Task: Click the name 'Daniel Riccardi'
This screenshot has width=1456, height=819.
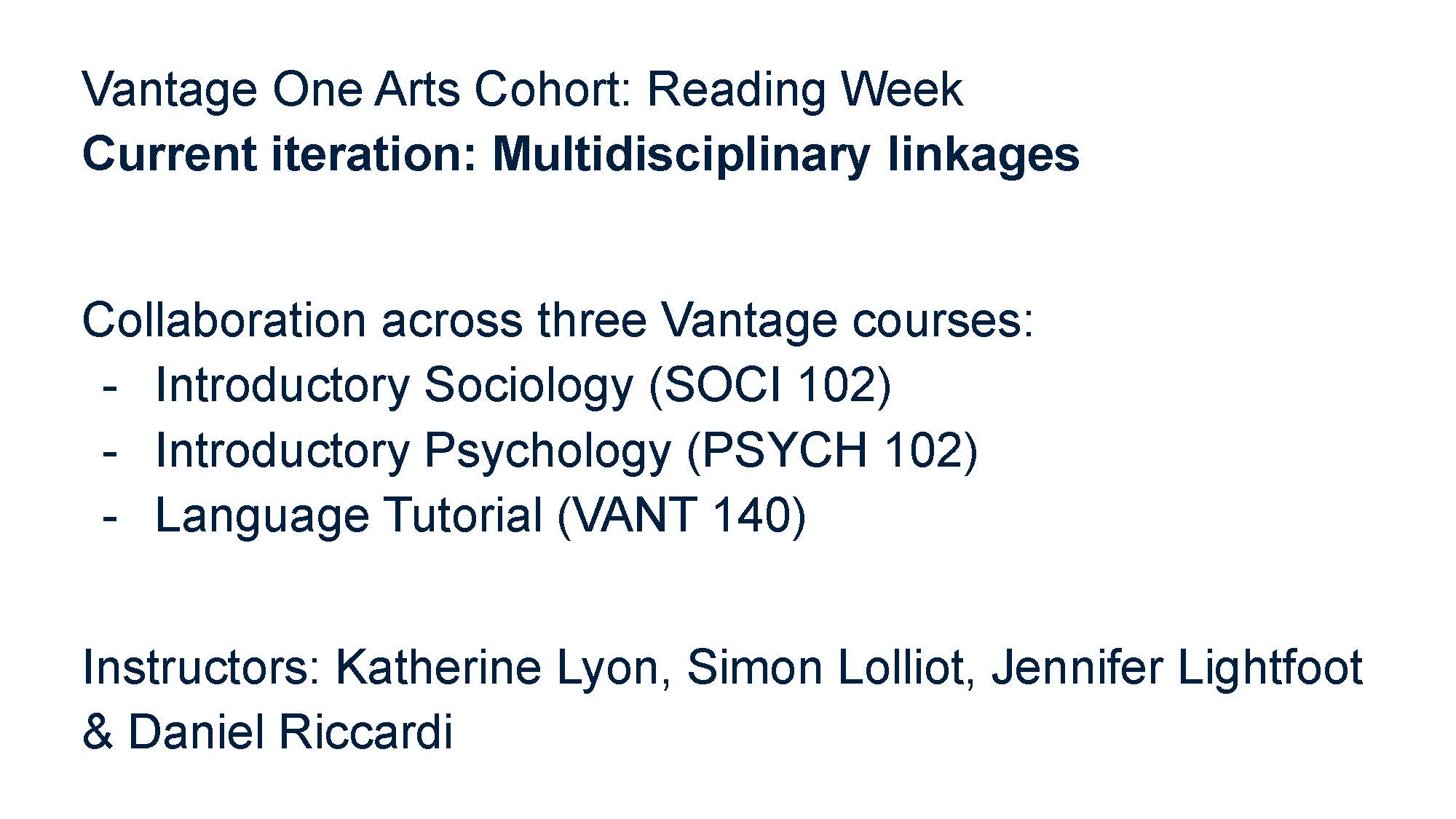Action: 290,731
